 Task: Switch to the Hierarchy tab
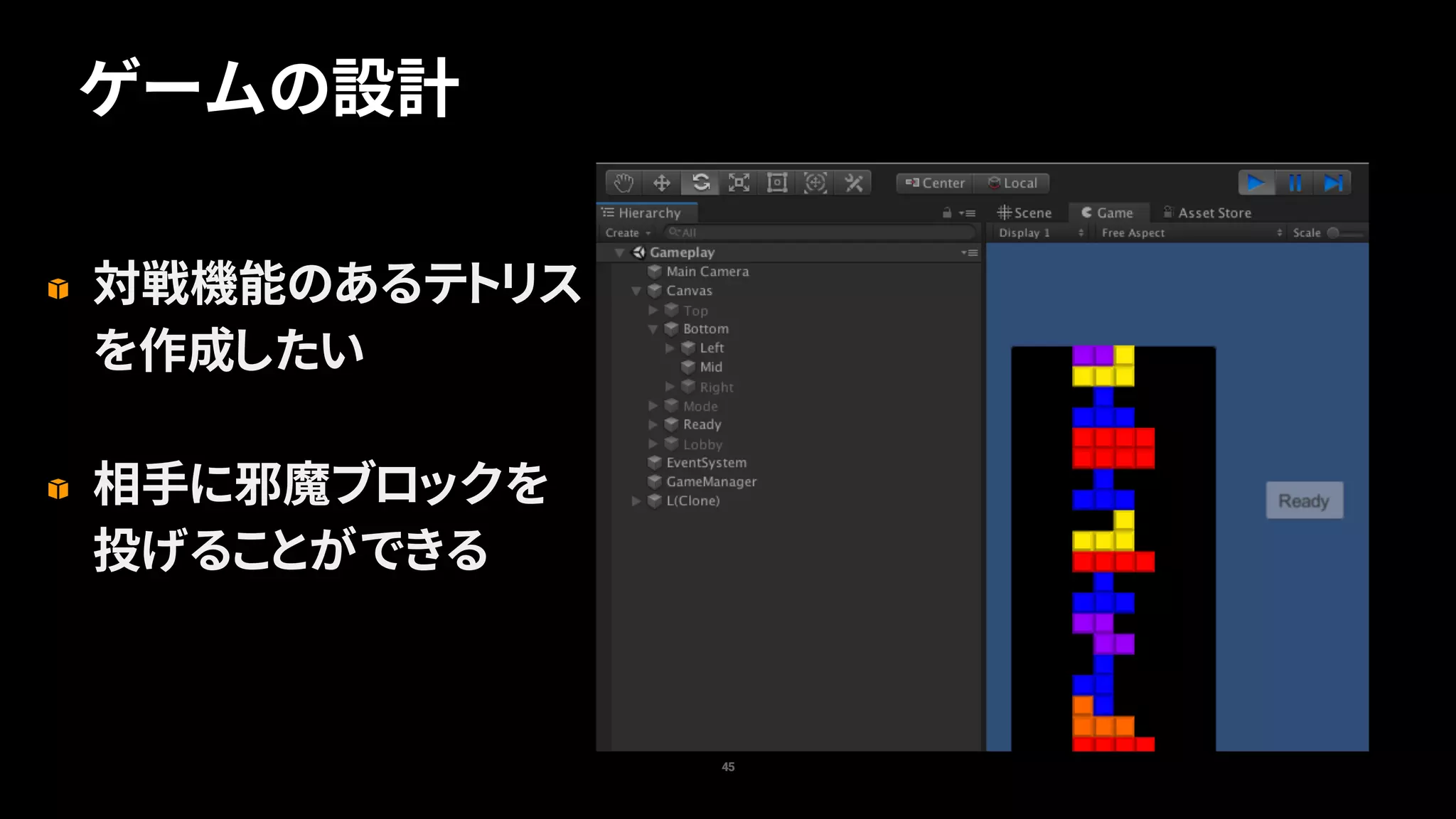pyautogui.click(x=647, y=213)
